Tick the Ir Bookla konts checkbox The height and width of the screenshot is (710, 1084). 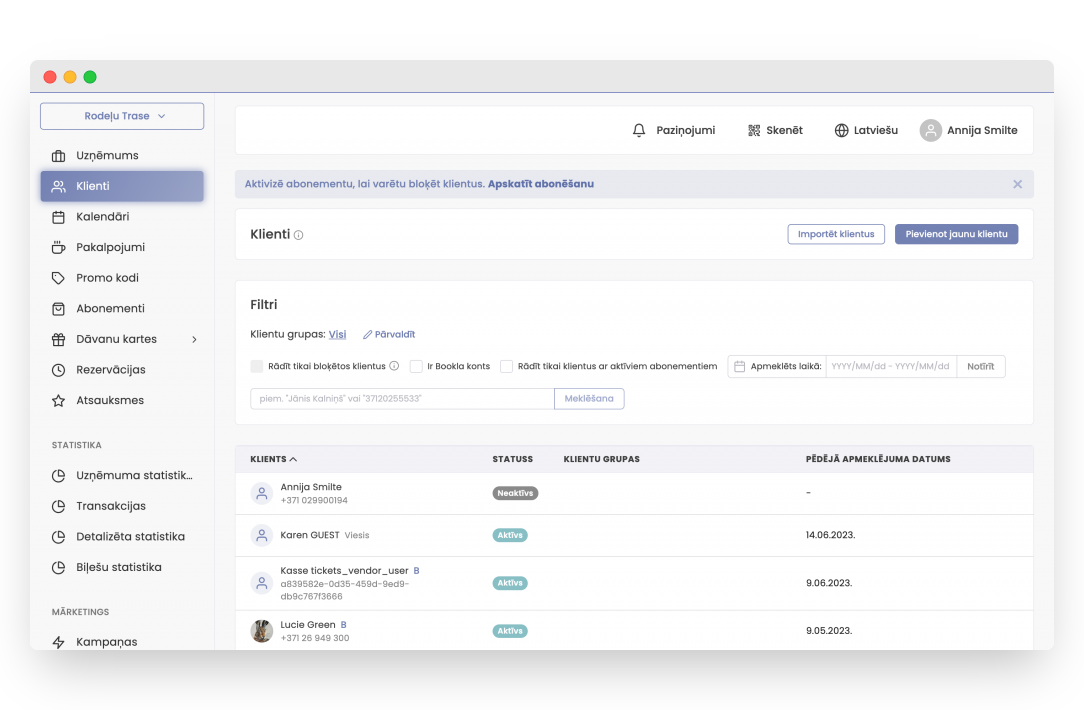coord(416,367)
